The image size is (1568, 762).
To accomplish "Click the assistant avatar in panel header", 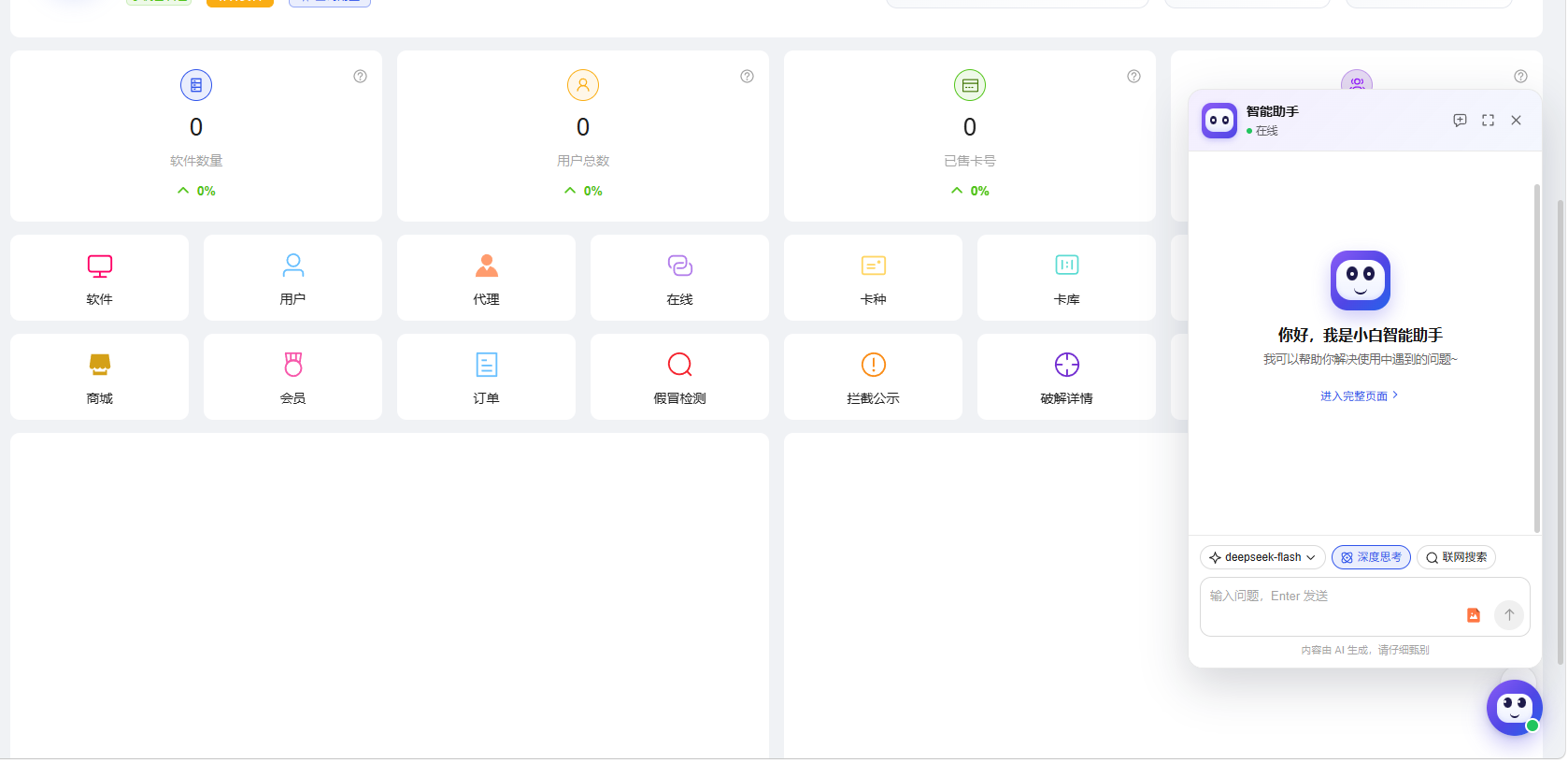I will point(1219,121).
